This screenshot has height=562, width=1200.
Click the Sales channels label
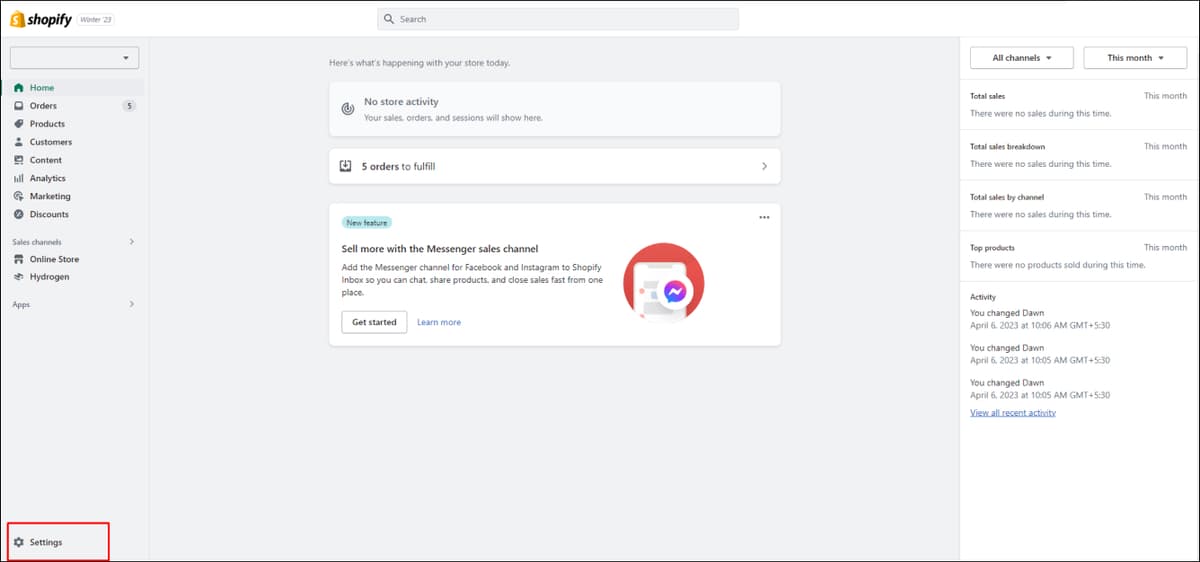(x=37, y=242)
